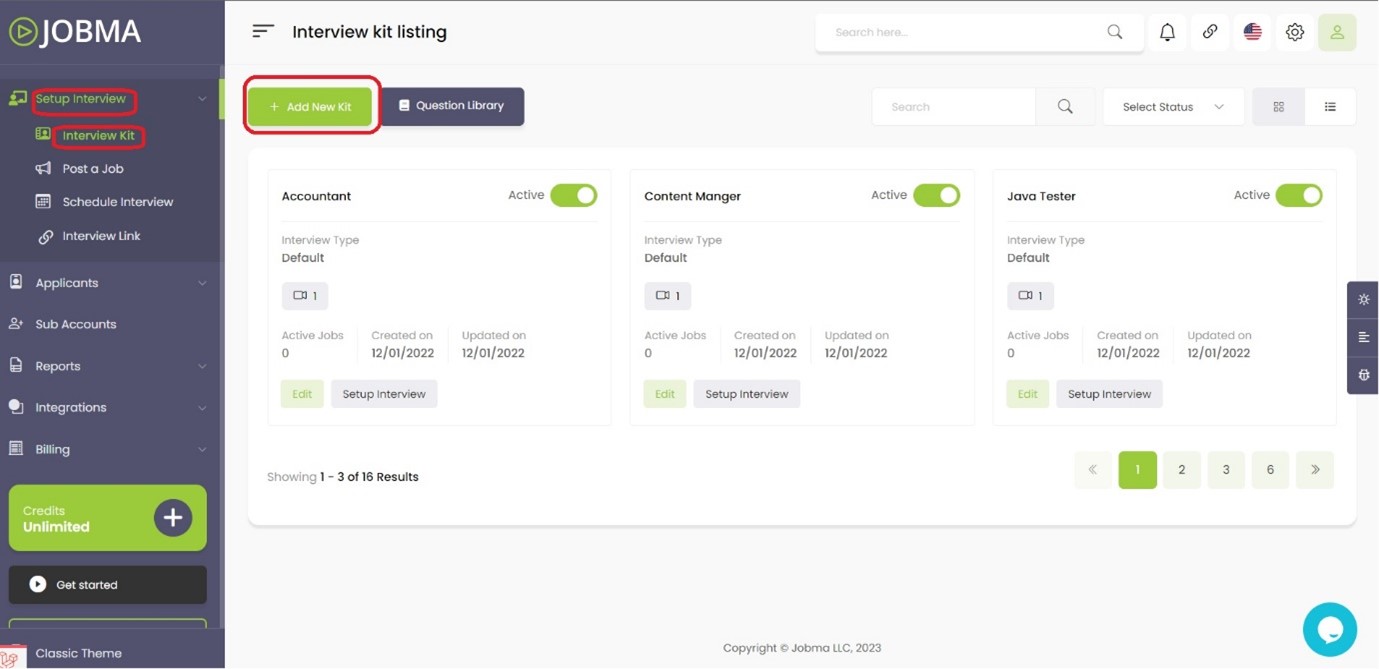1379x669 pixels.
Task: Focus the kit Search input field
Action: click(954, 107)
